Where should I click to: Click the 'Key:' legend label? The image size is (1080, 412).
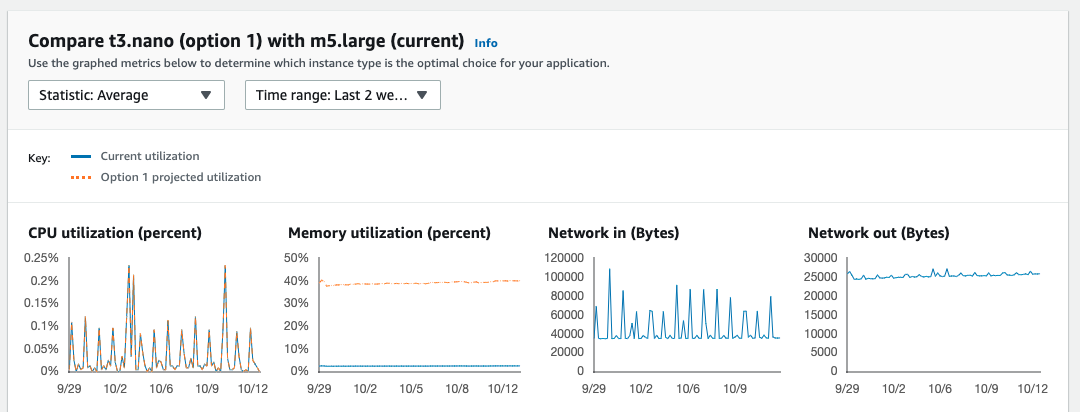point(39,158)
